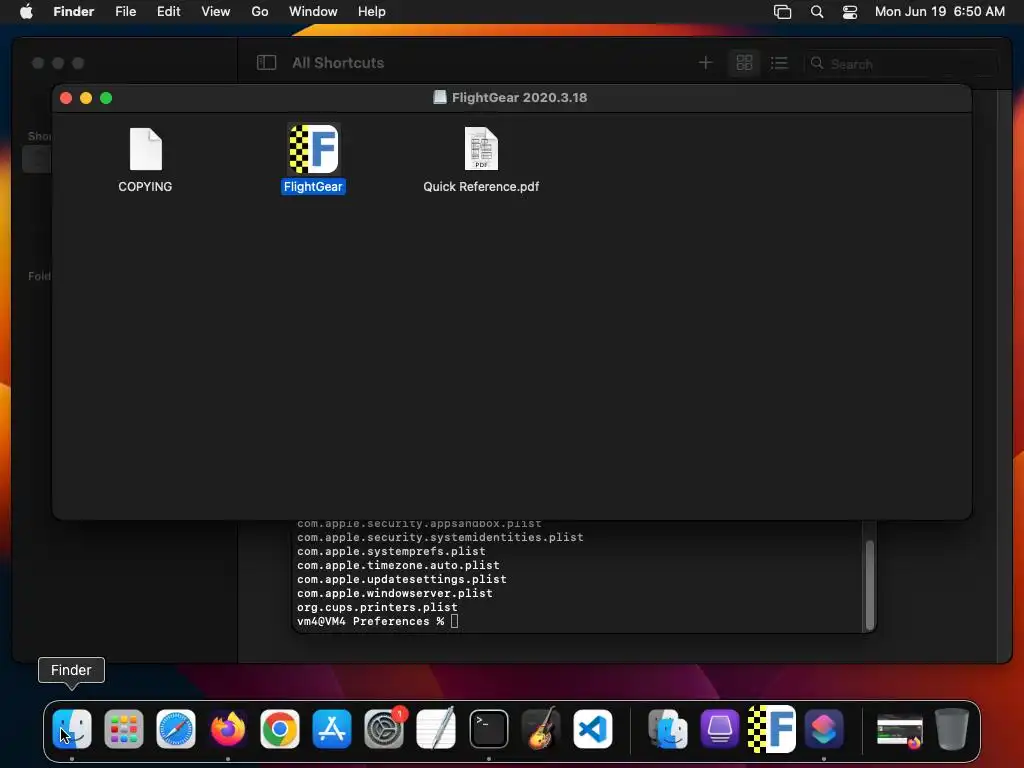Viewport: 1024px width, 768px height.
Task: Open the View menu
Action: pyautogui.click(x=216, y=11)
